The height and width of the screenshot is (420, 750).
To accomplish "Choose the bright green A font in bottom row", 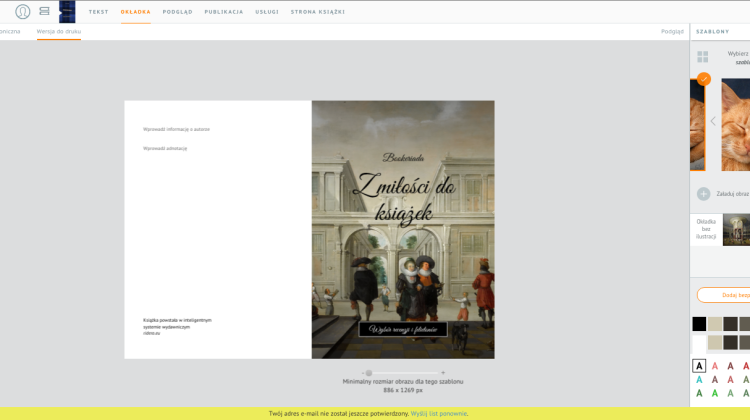I will click(715, 393).
